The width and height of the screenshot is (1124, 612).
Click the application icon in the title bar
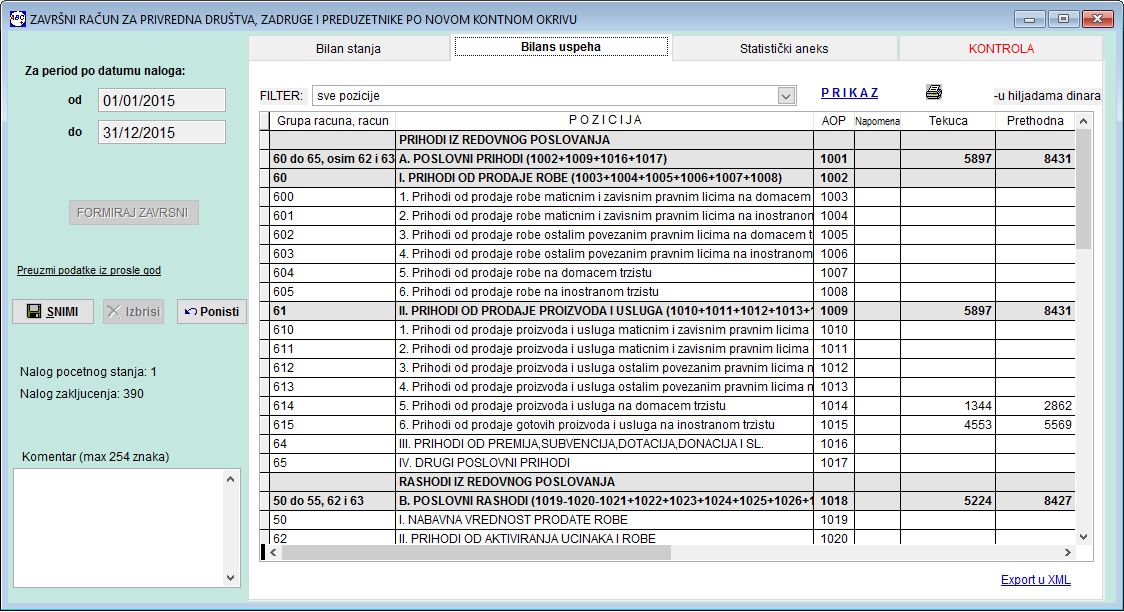(17, 19)
